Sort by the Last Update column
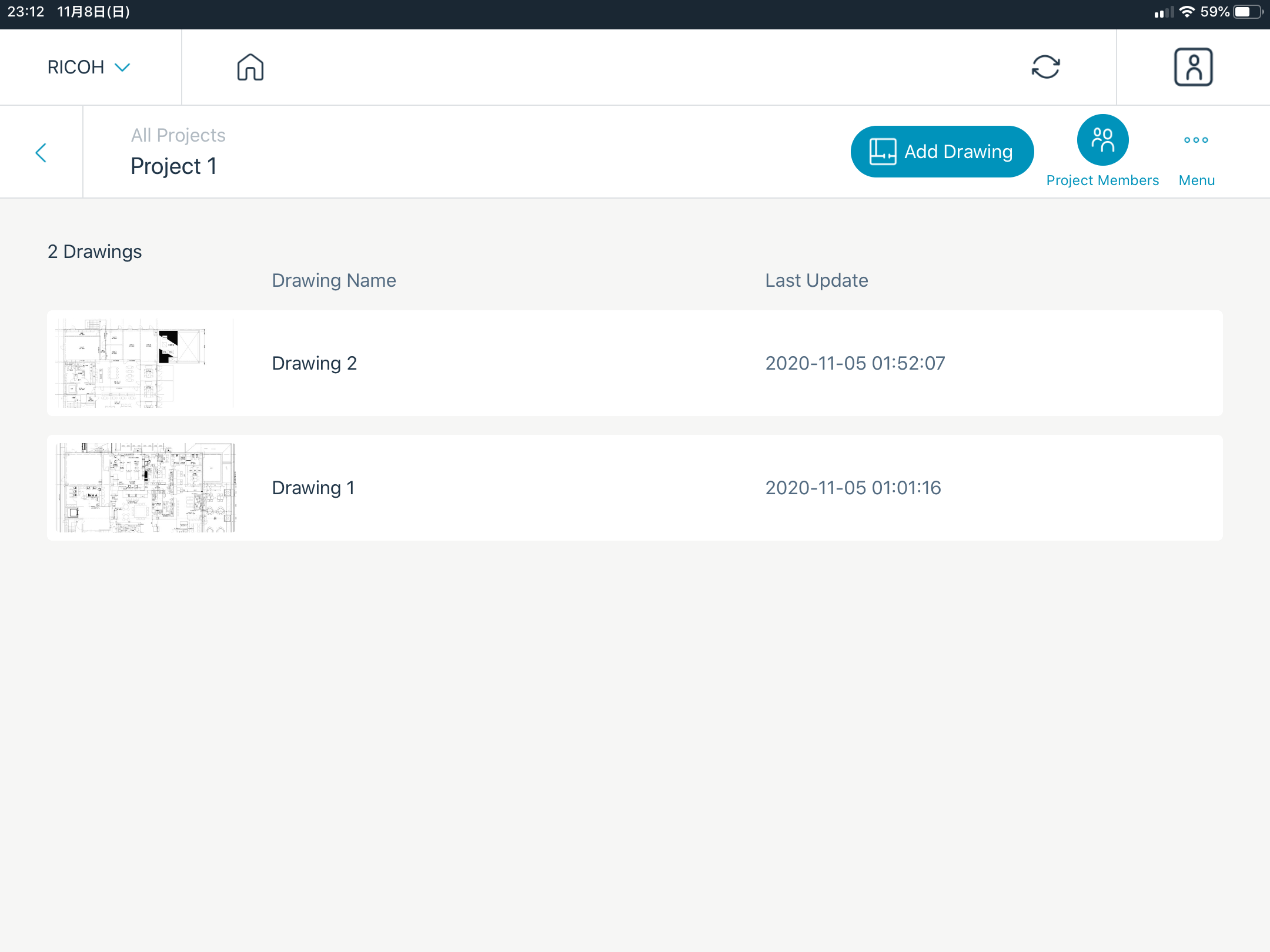This screenshot has width=1270, height=952. coord(816,280)
